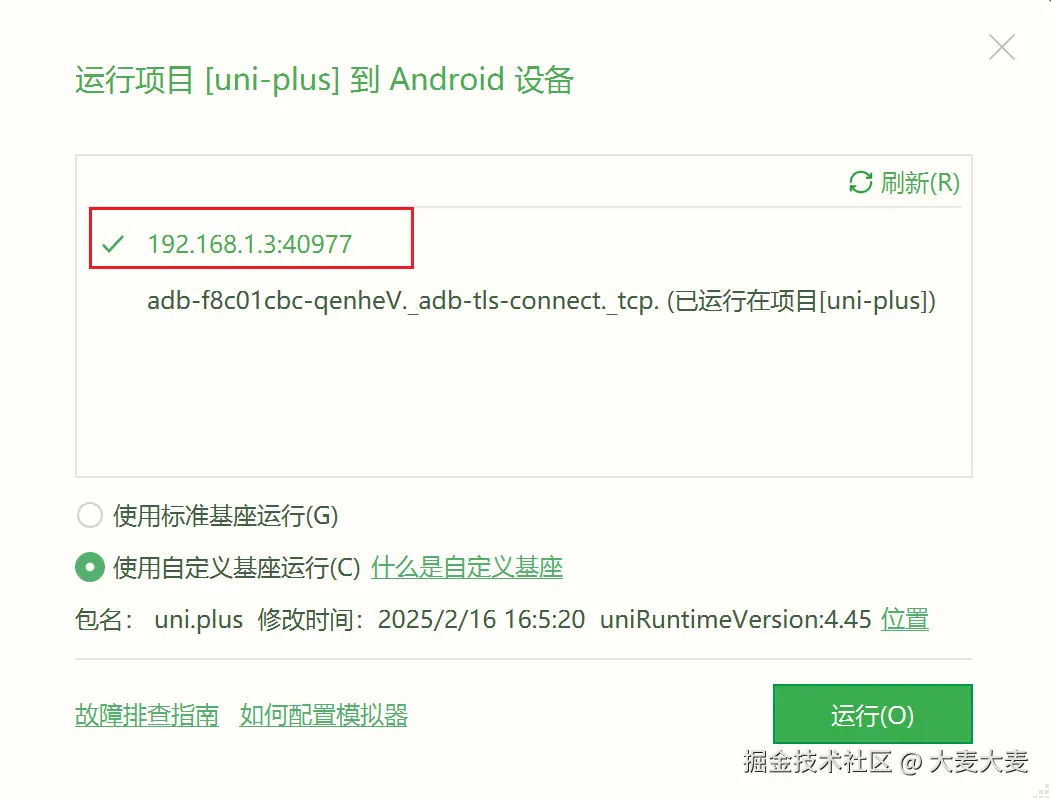Select the adb-f8c01cbc-qenheV tcp device entry
This screenshot has width=1051, height=798.
pyautogui.click(x=541, y=301)
